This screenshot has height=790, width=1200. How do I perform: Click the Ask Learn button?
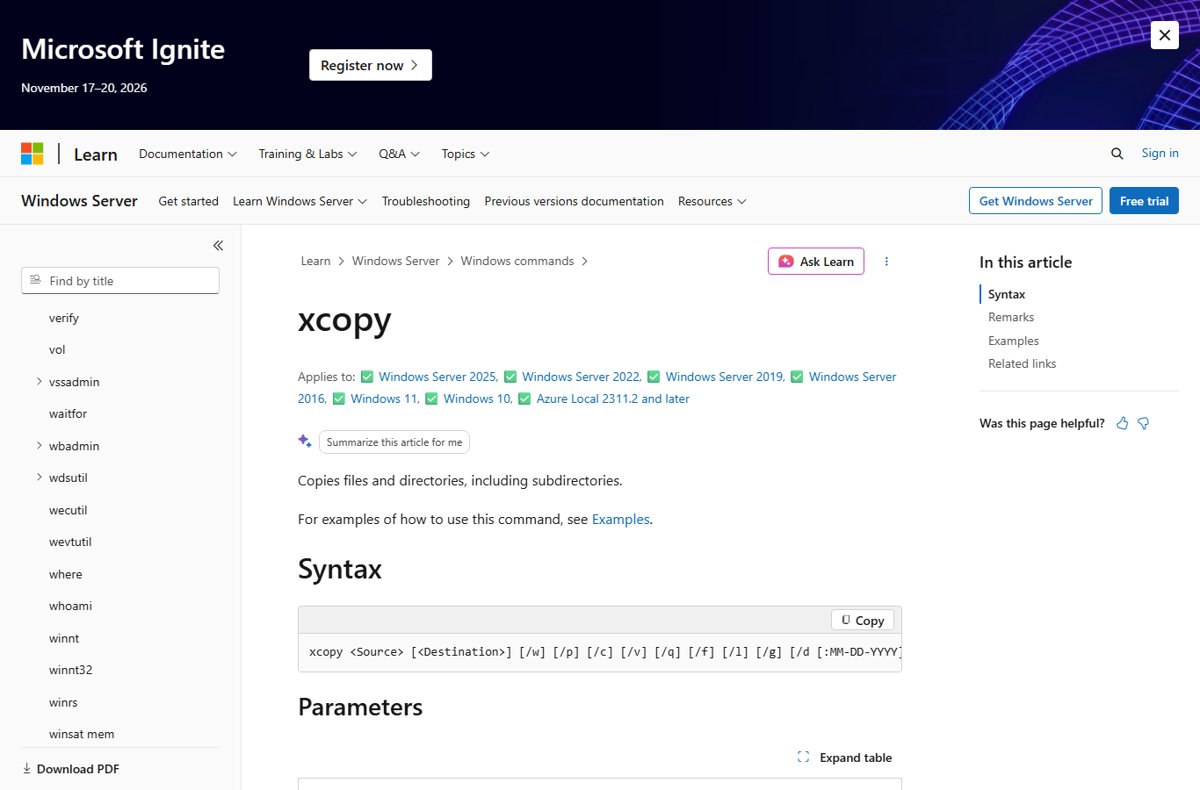(x=816, y=261)
